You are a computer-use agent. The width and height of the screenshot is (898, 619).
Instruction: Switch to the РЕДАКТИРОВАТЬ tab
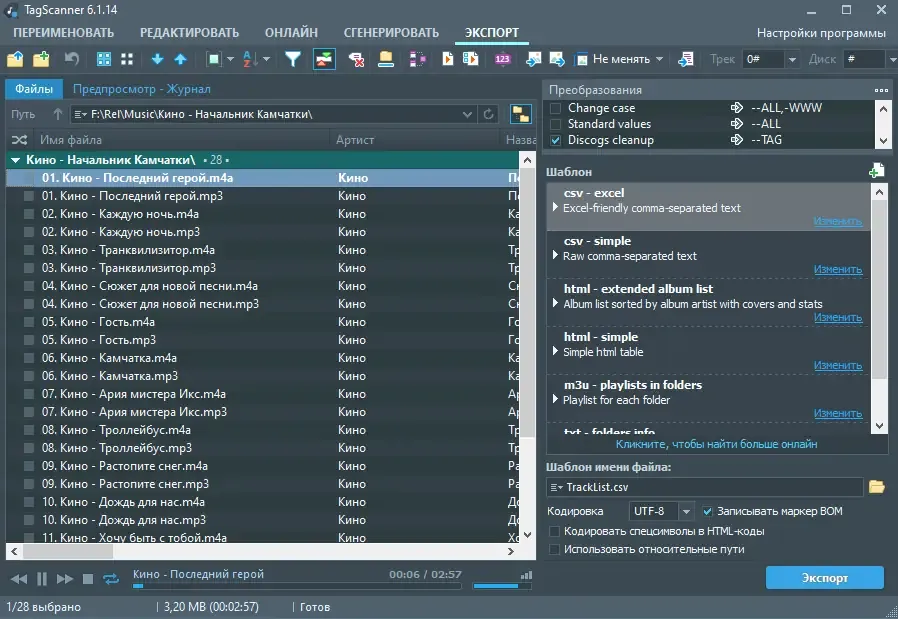[190, 33]
